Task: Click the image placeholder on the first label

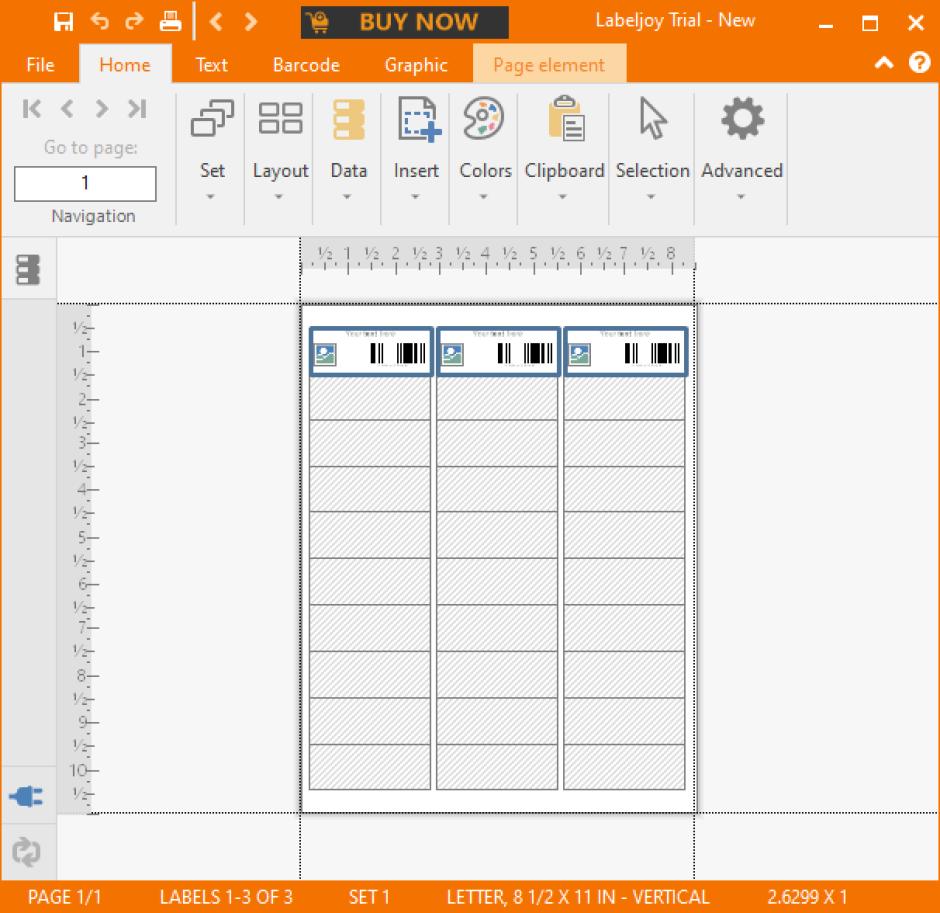Action: click(x=325, y=355)
